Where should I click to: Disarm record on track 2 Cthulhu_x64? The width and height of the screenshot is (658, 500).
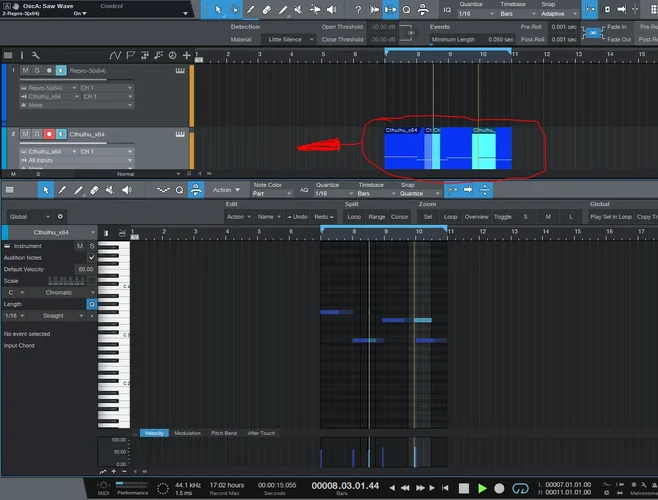tap(49, 132)
